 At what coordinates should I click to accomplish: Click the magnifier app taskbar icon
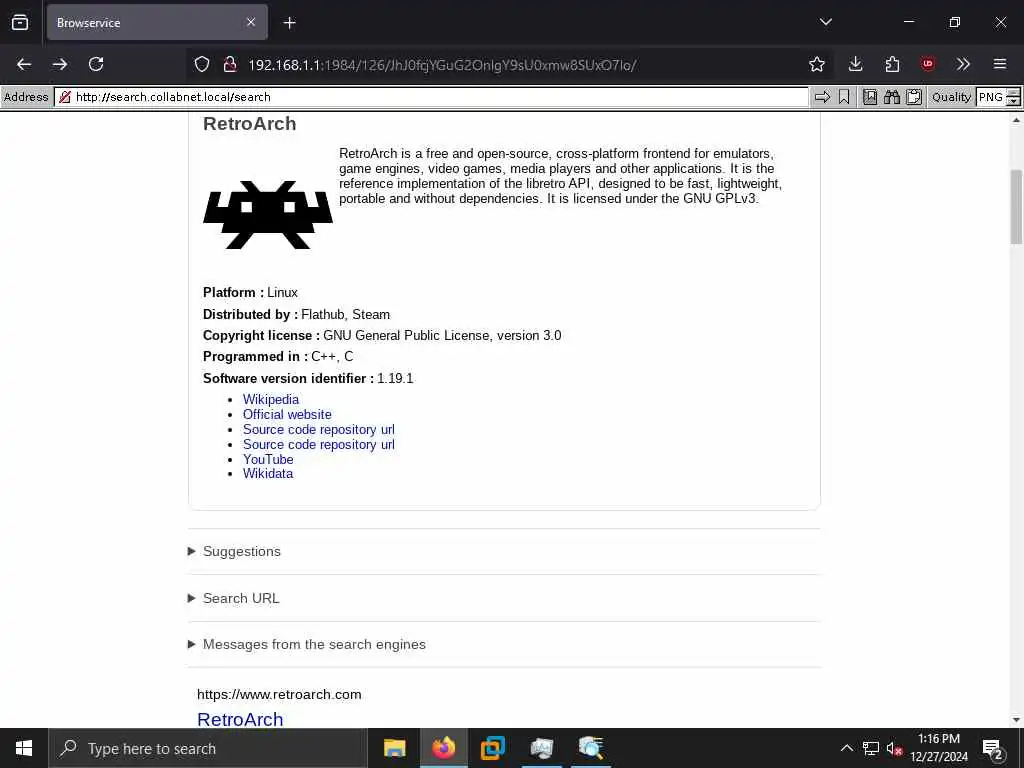point(590,748)
